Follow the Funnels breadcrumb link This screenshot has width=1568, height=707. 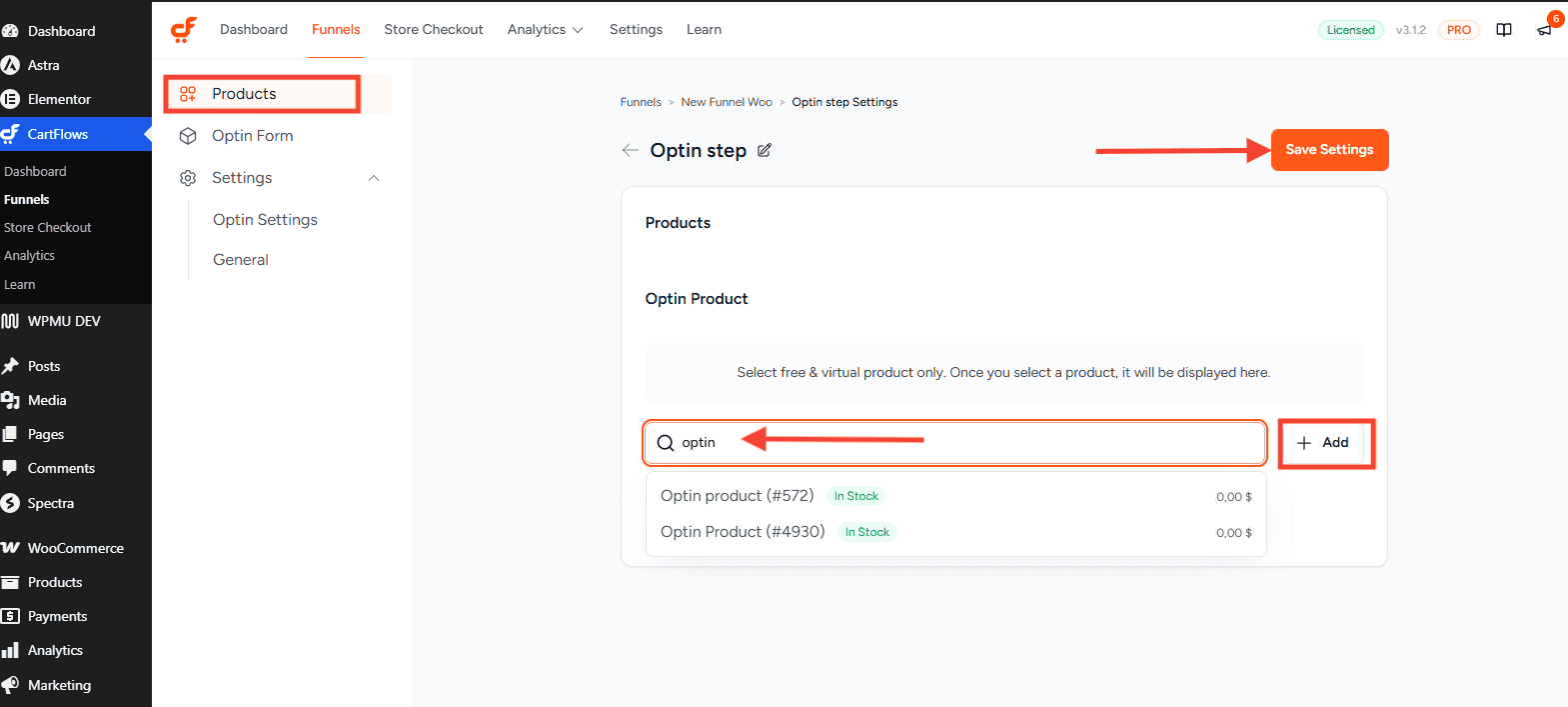click(641, 102)
